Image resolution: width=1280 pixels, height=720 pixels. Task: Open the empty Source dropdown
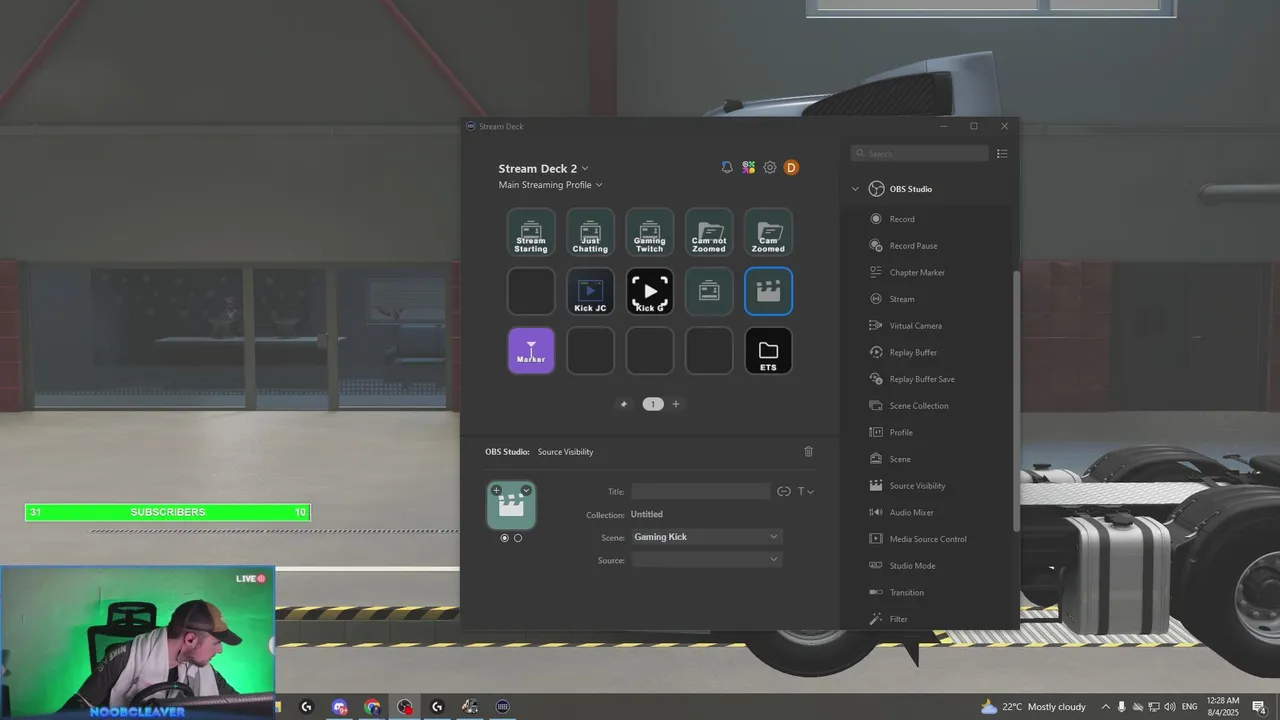point(706,560)
